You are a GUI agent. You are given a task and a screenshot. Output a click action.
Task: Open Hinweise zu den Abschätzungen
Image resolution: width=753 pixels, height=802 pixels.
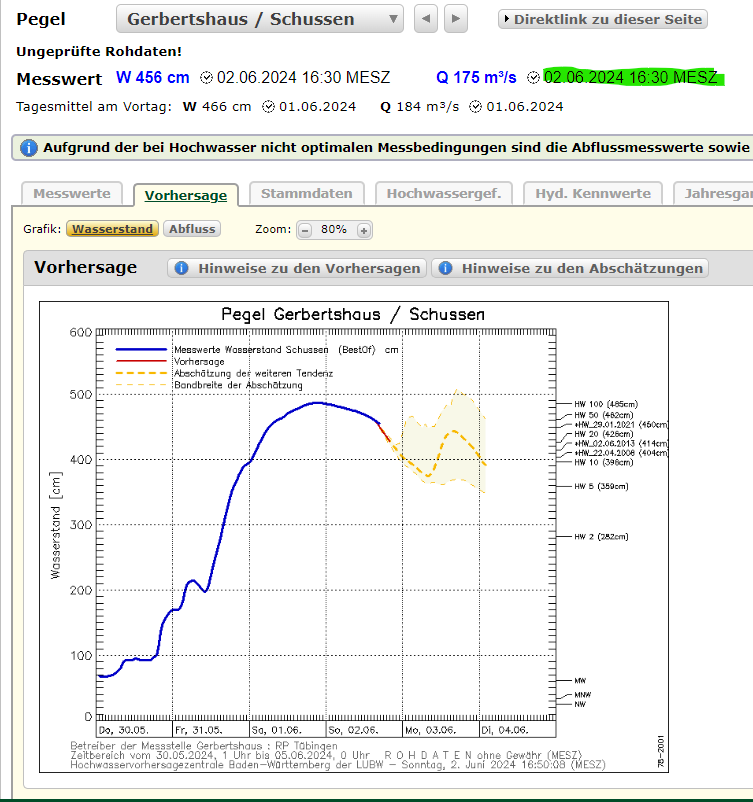pos(580,268)
